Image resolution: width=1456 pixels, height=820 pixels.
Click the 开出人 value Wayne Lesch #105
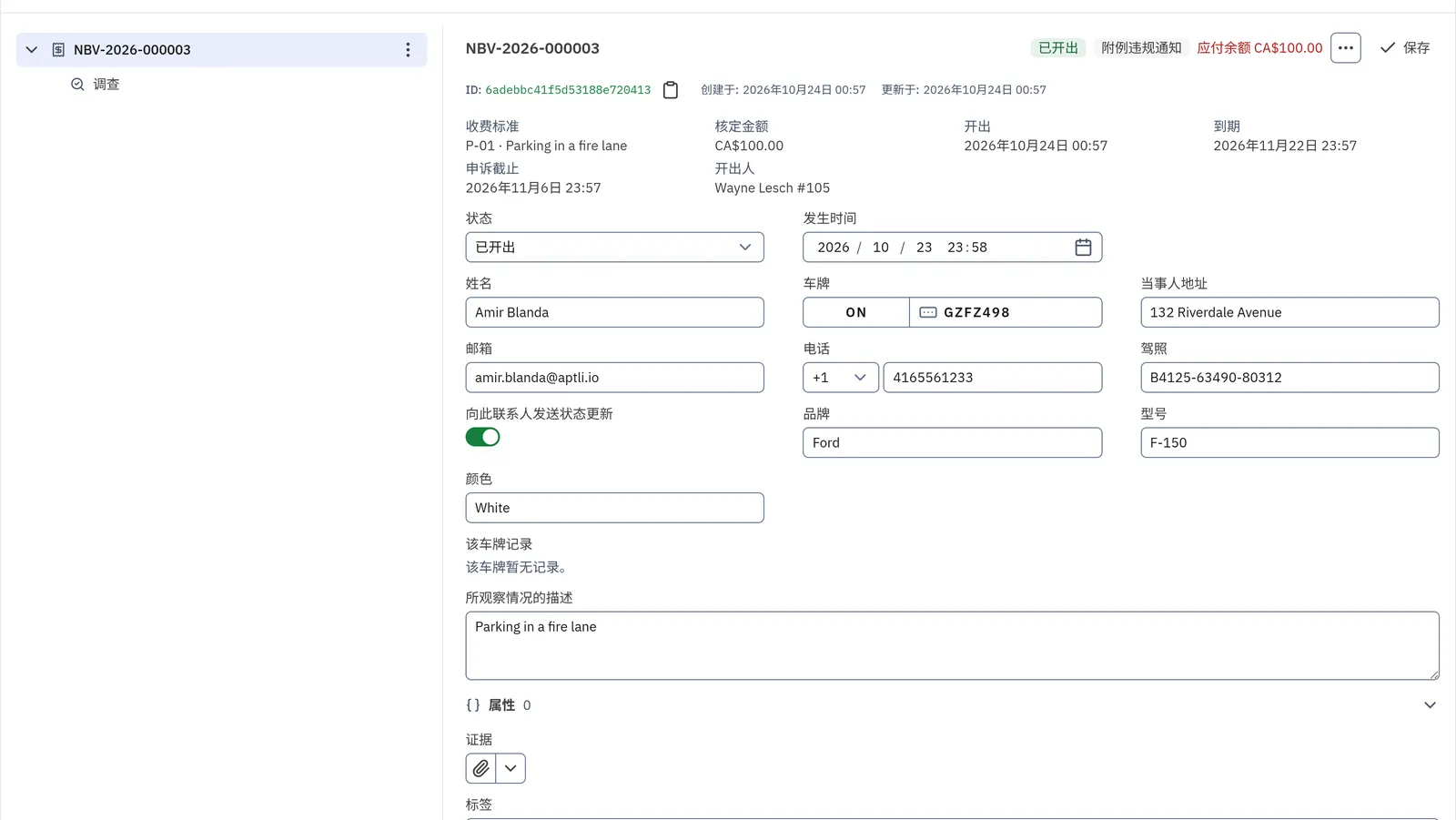[x=772, y=188]
